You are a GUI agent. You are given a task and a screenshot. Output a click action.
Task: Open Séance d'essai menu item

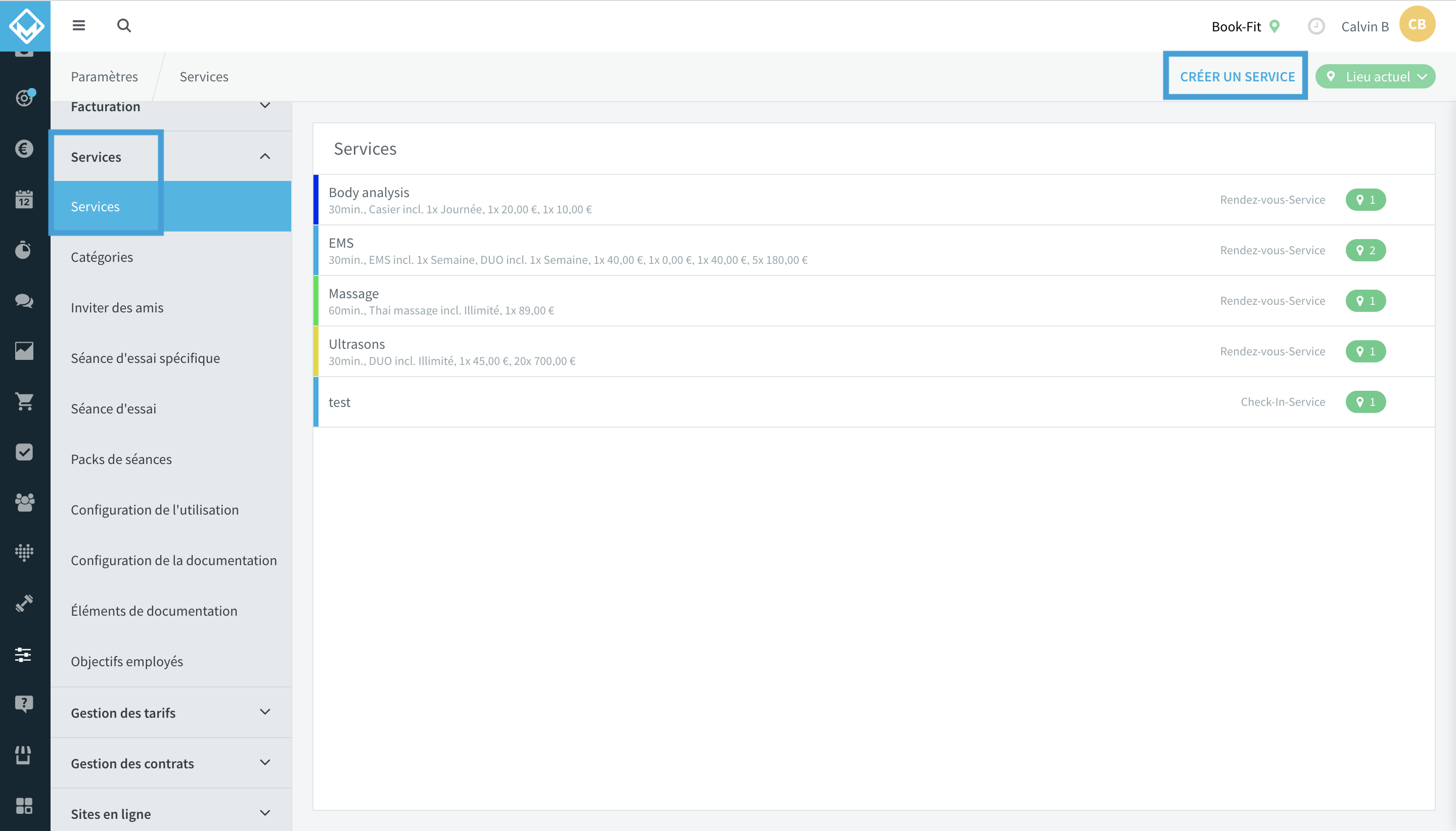[171, 408]
